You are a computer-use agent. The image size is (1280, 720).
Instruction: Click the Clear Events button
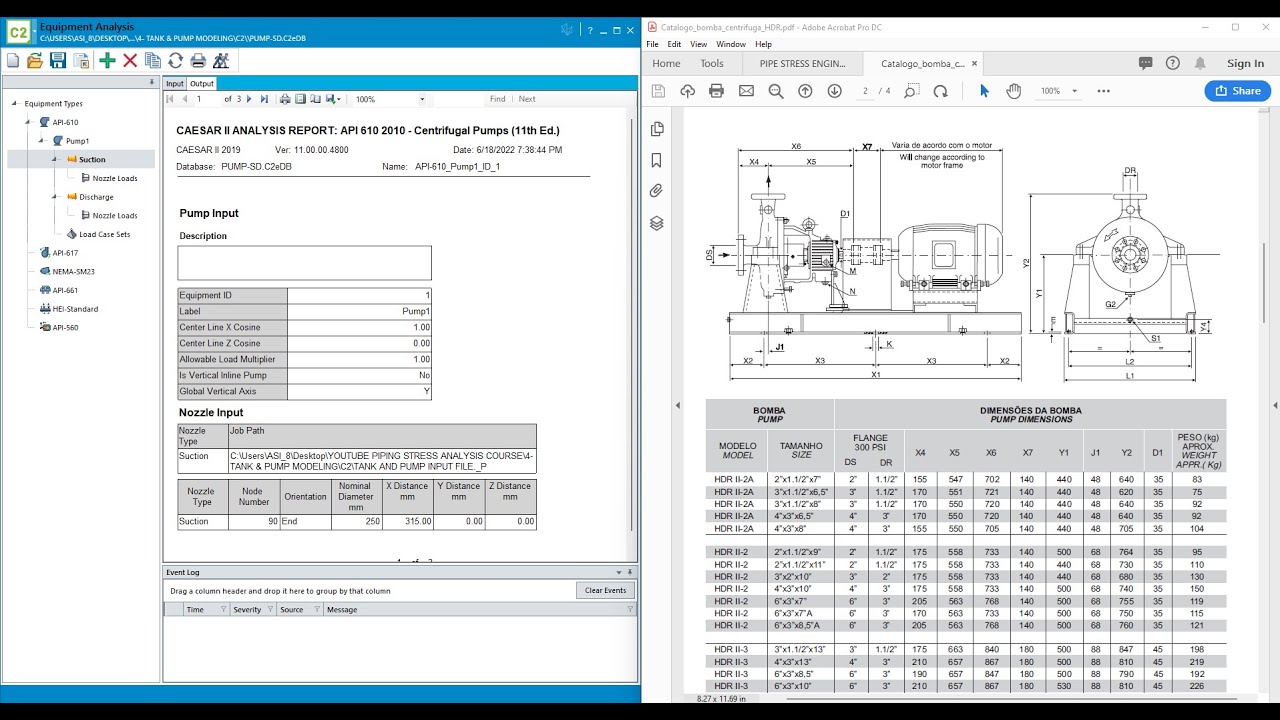tap(605, 590)
